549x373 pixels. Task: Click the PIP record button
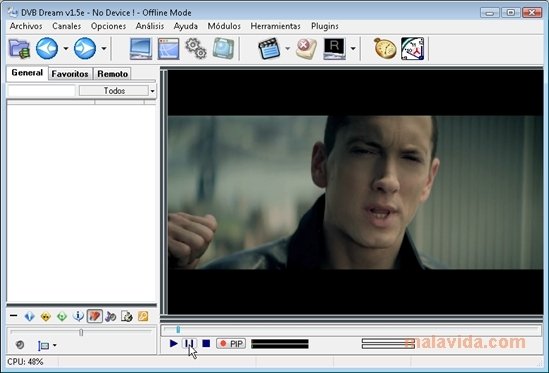tap(231, 344)
